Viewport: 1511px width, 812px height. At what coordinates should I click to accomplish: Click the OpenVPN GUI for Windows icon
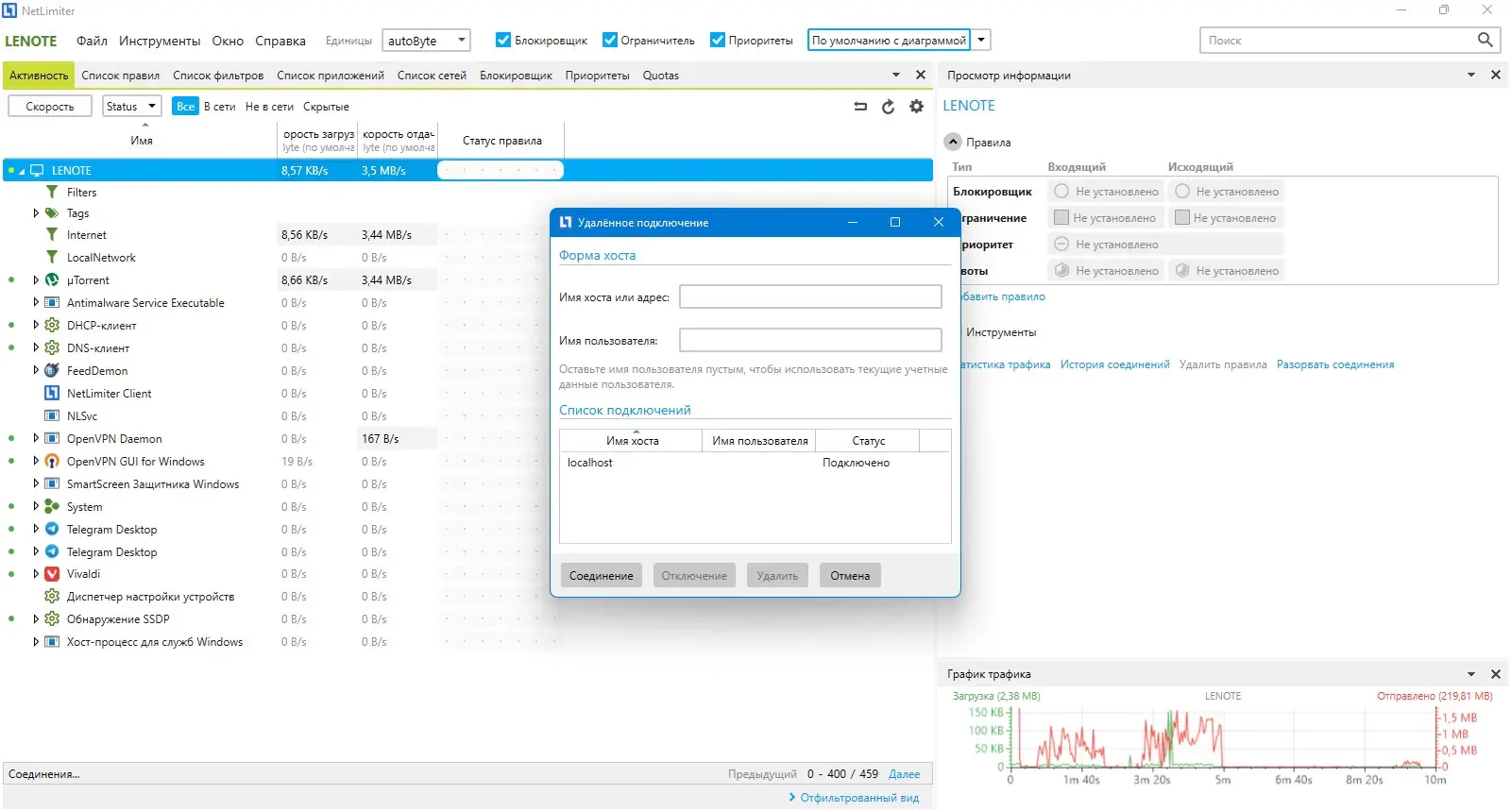(x=52, y=462)
